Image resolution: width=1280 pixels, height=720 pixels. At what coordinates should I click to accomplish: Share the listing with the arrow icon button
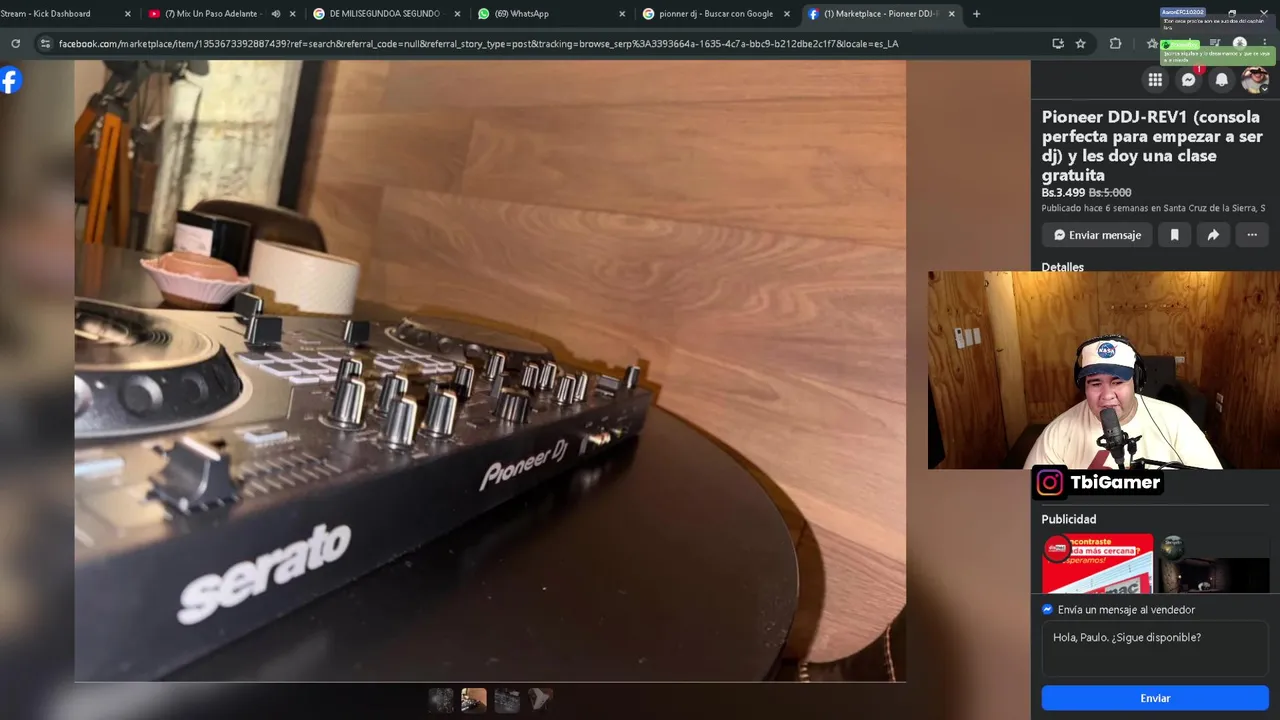[1213, 235]
